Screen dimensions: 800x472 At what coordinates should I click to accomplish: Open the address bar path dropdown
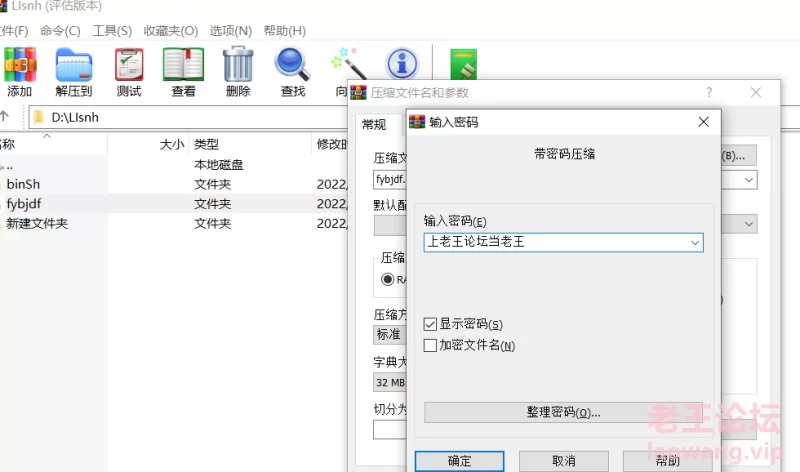[x=339, y=117]
